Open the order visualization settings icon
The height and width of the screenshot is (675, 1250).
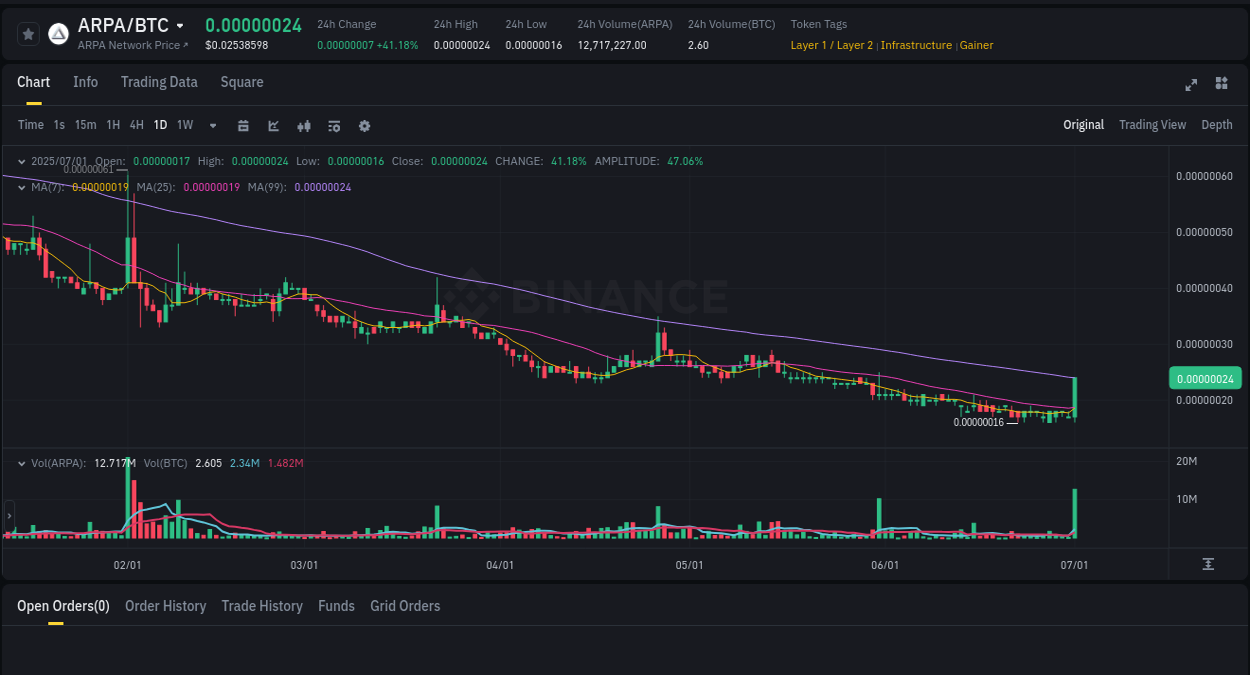click(334, 125)
